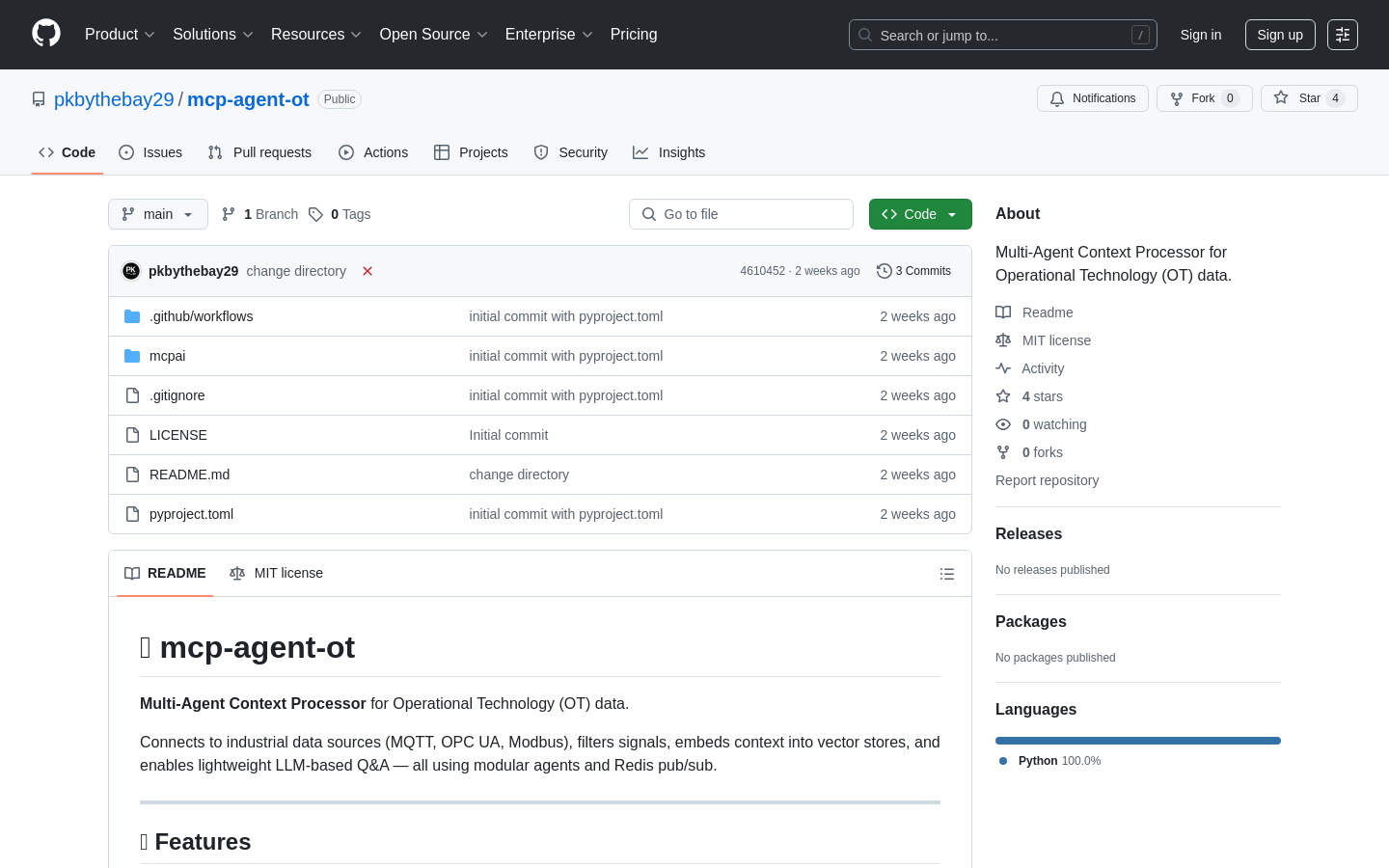Click the Releases heading link
Viewport: 1389px width, 868px height.
pyautogui.click(x=1028, y=534)
